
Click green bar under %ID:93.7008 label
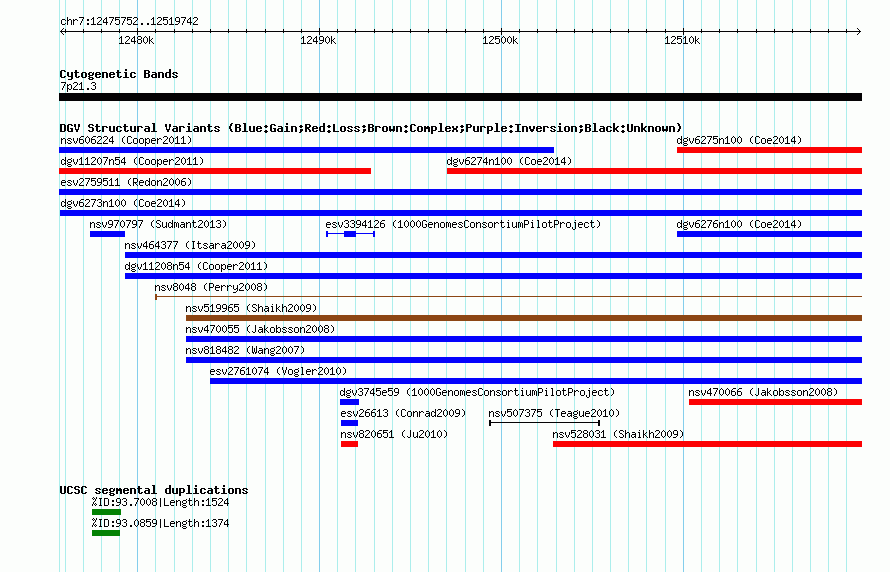(x=106, y=512)
